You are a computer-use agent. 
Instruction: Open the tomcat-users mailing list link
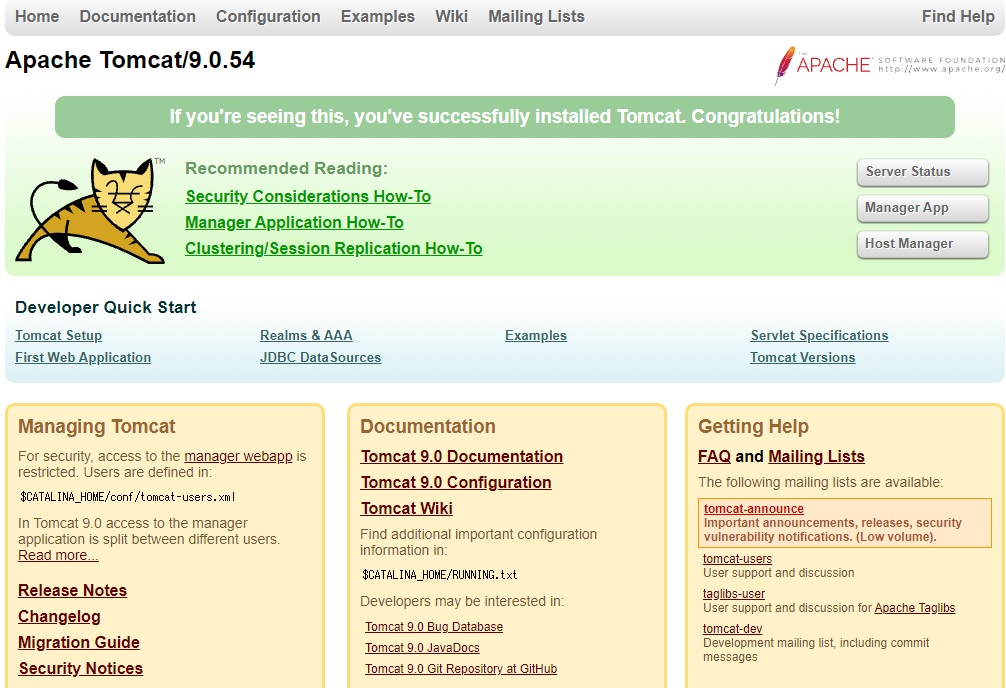(x=737, y=559)
